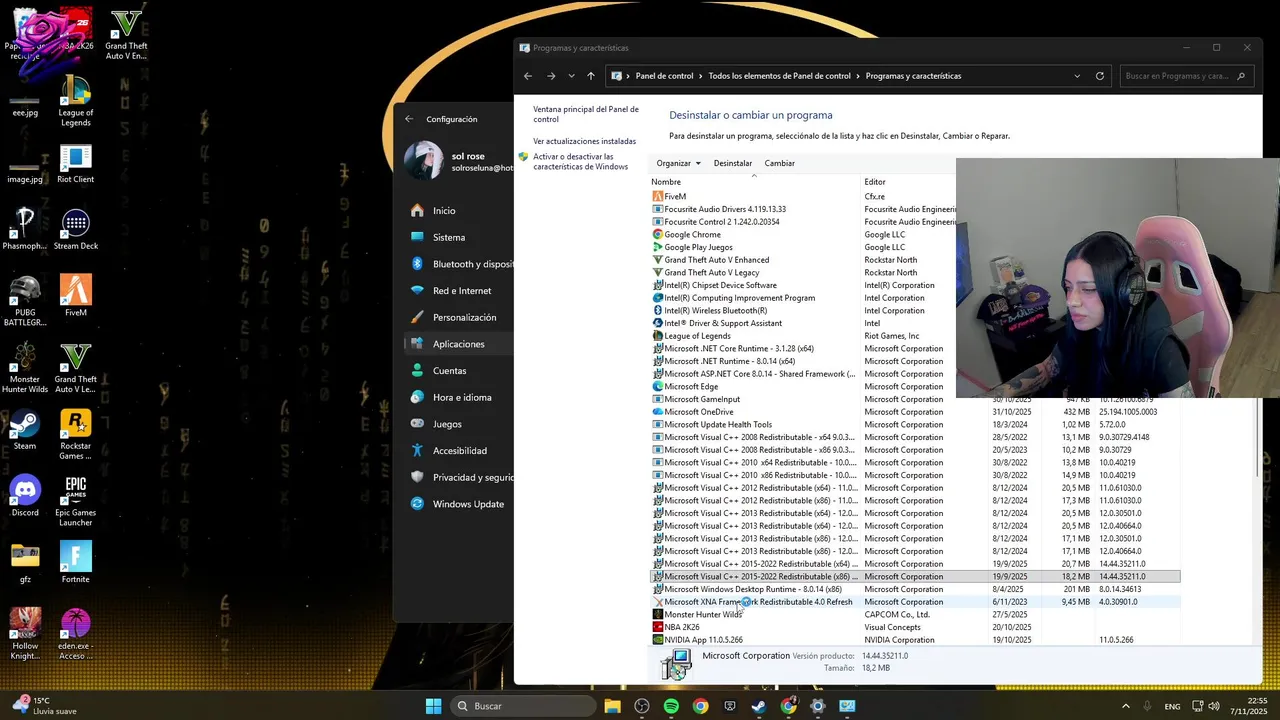Screen dimensions: 1280x720
Task: Click the Cambiar toolbar button
Action: click(x=780, y=163)
